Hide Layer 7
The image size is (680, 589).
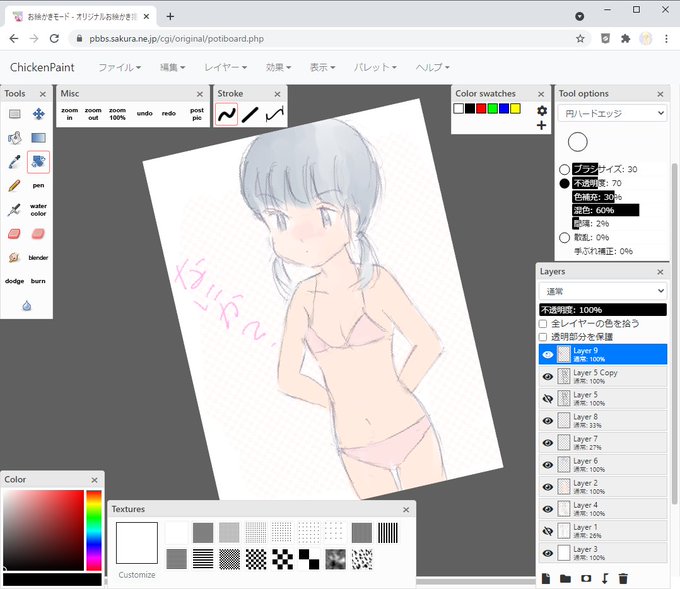[x=548, y=443]
